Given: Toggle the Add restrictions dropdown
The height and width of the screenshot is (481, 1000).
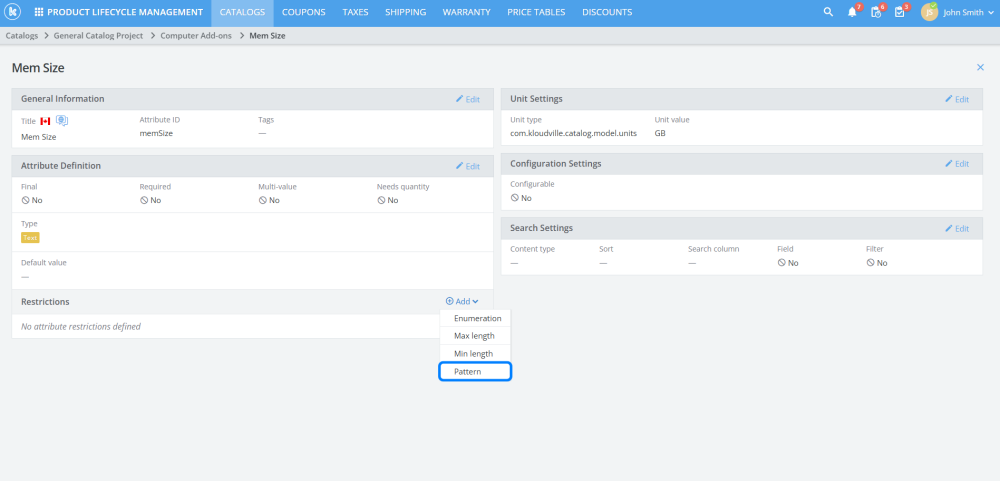Looking at the screenshot, I should coord(462,301).
